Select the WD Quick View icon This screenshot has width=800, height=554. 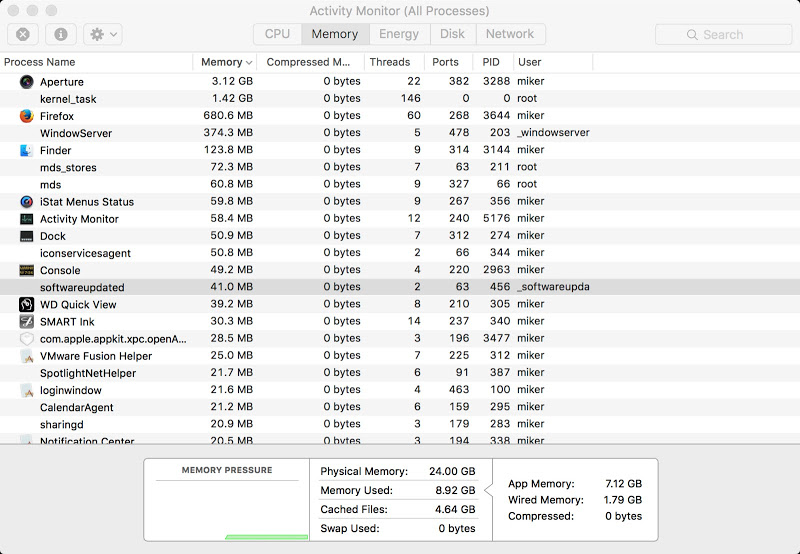click(x=27, y=305)
